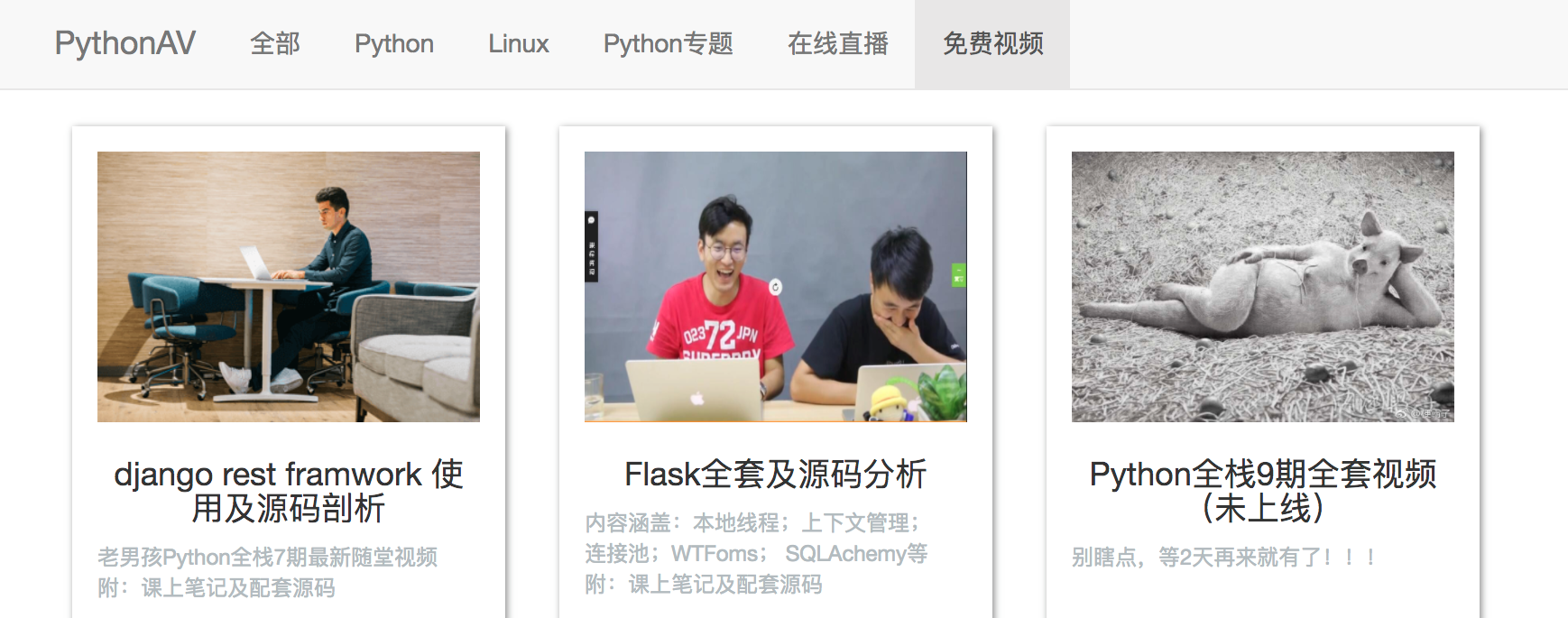The height and width of the screenshot is (618, 1568).
Task: Click the 连接池;WTForms;SQLAchemy等 text line
Action: click(756, 553)
